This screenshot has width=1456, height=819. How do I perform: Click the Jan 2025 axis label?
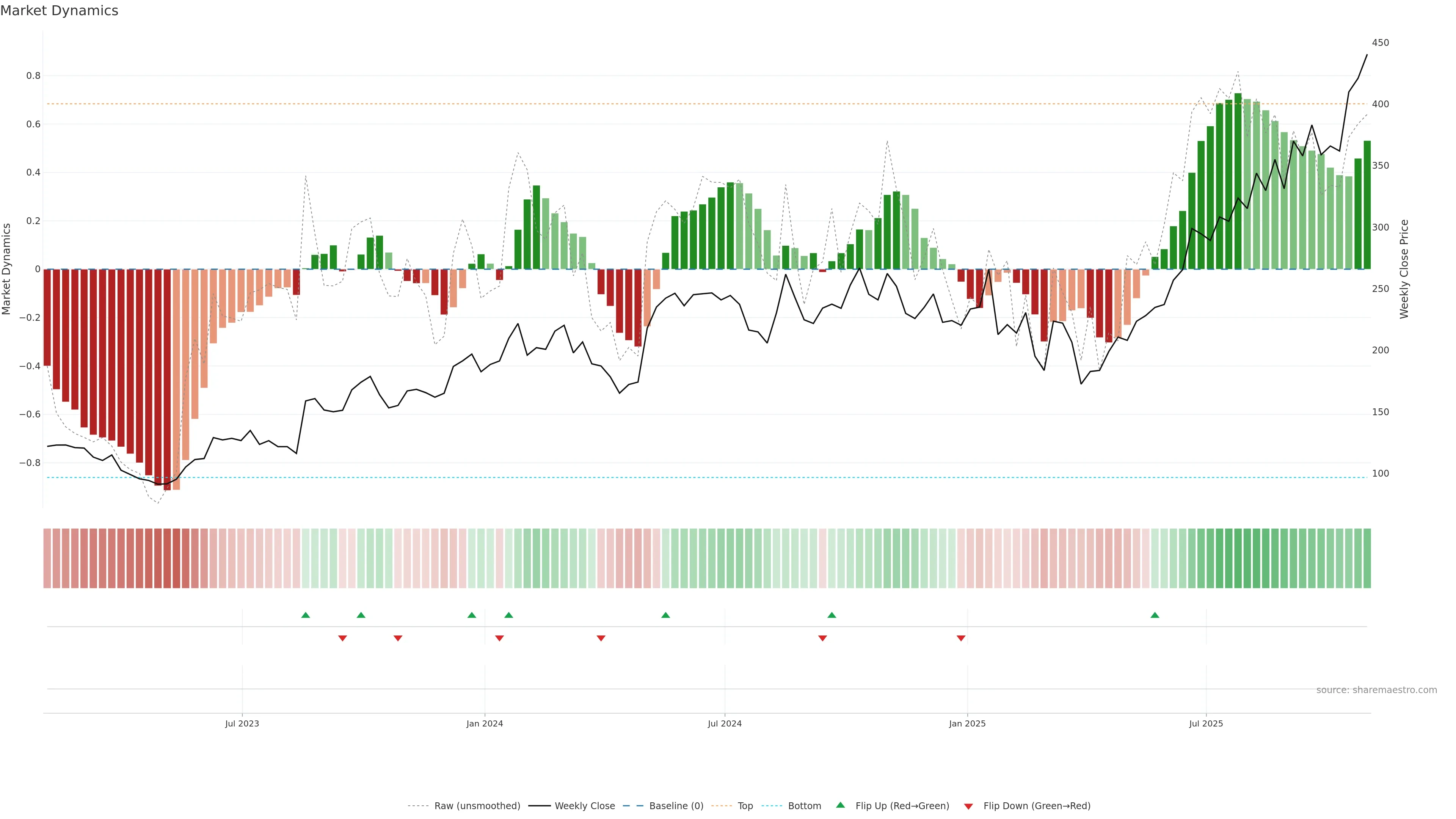[x=967, y=723]
